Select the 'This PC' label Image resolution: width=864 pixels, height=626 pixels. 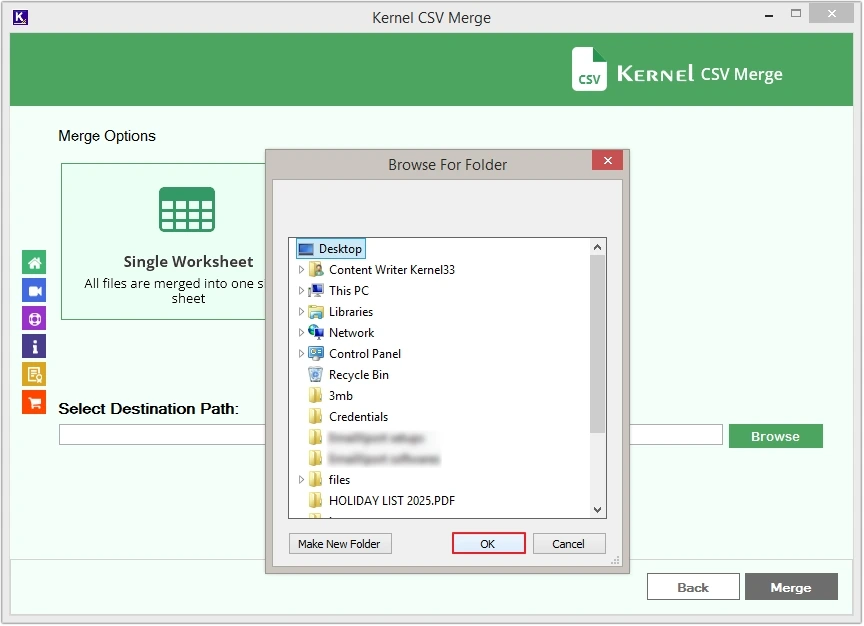point(349,291)
